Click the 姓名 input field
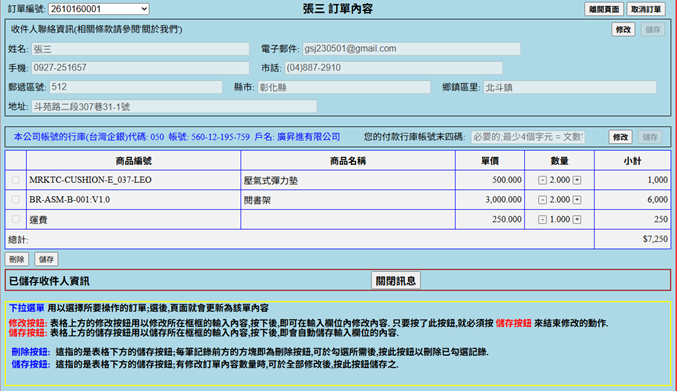 coord(140,49)
